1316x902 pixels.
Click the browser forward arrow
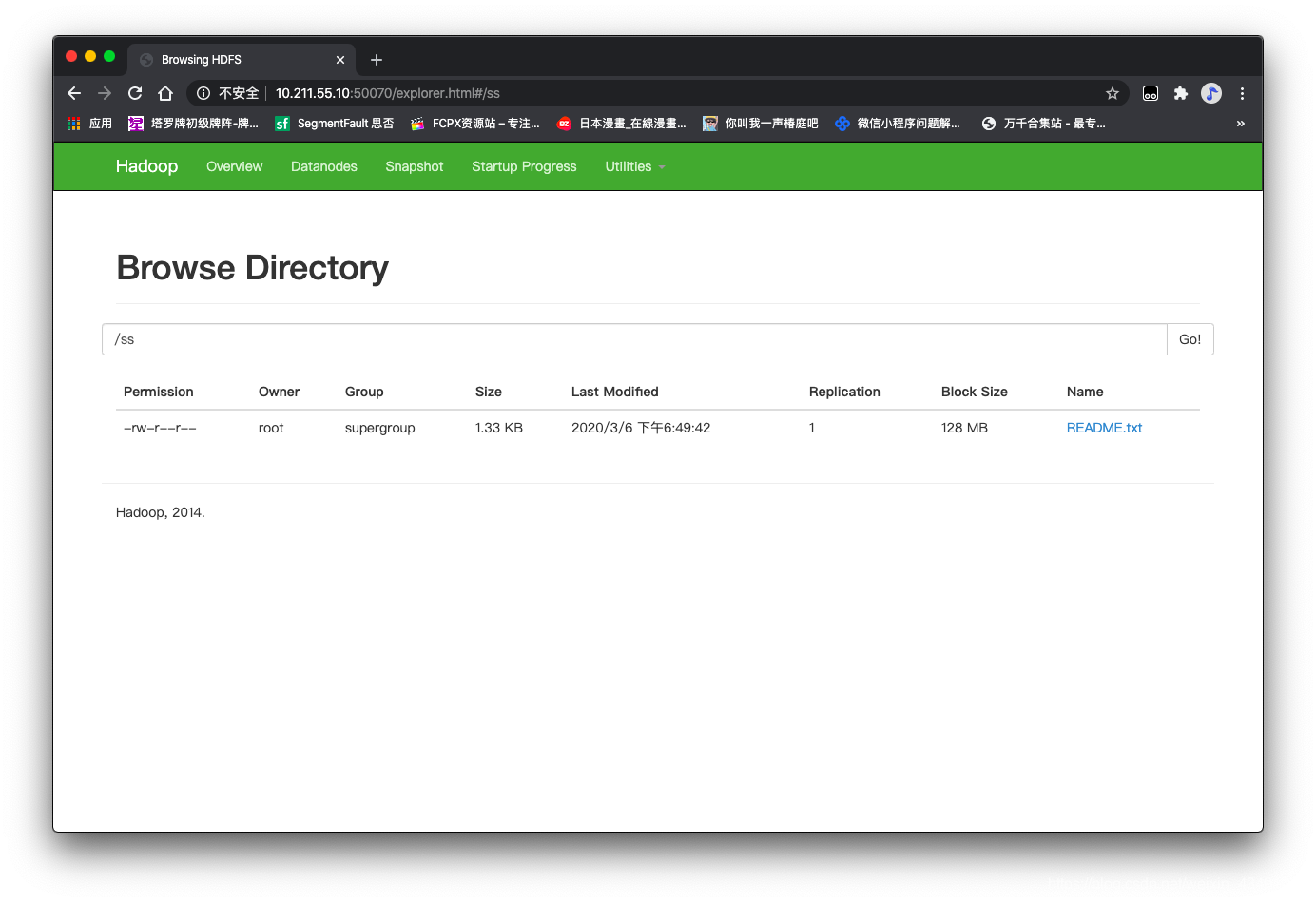point(105,93)
